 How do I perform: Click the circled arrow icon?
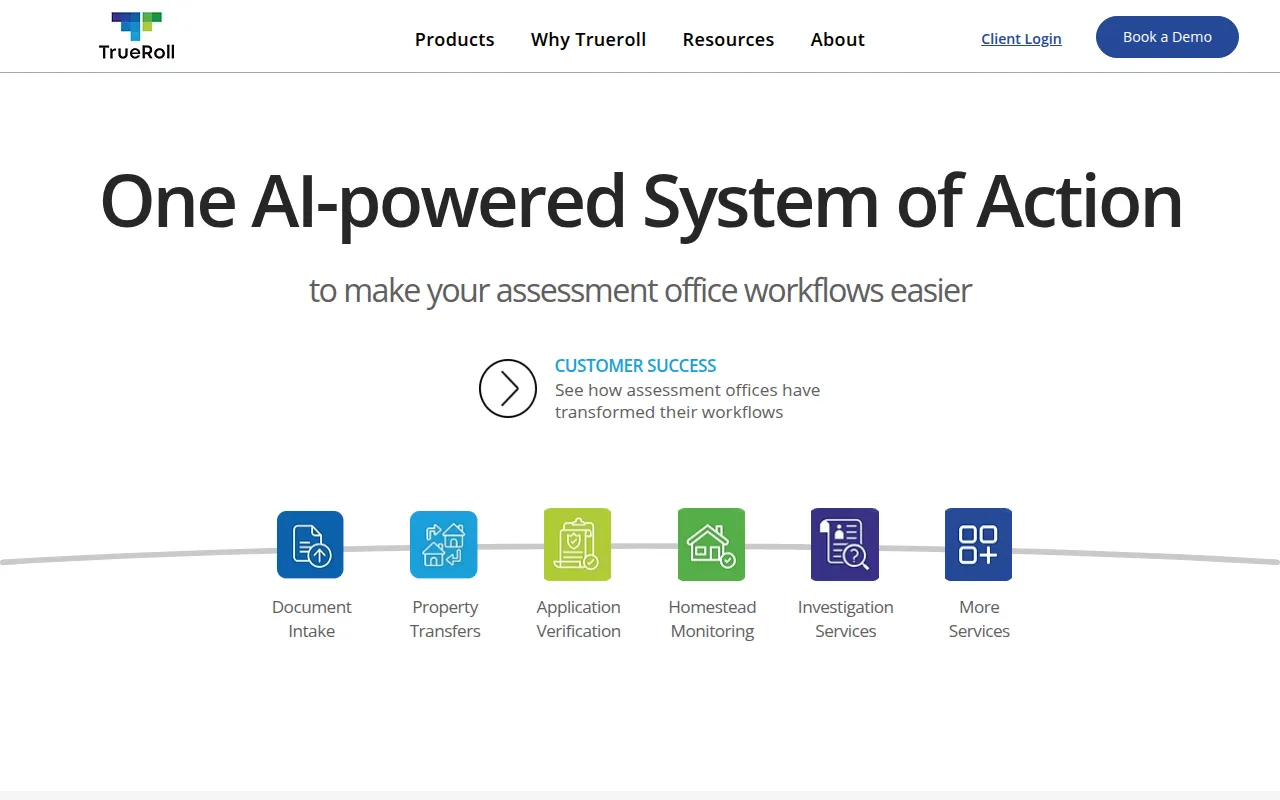(508, 388)
